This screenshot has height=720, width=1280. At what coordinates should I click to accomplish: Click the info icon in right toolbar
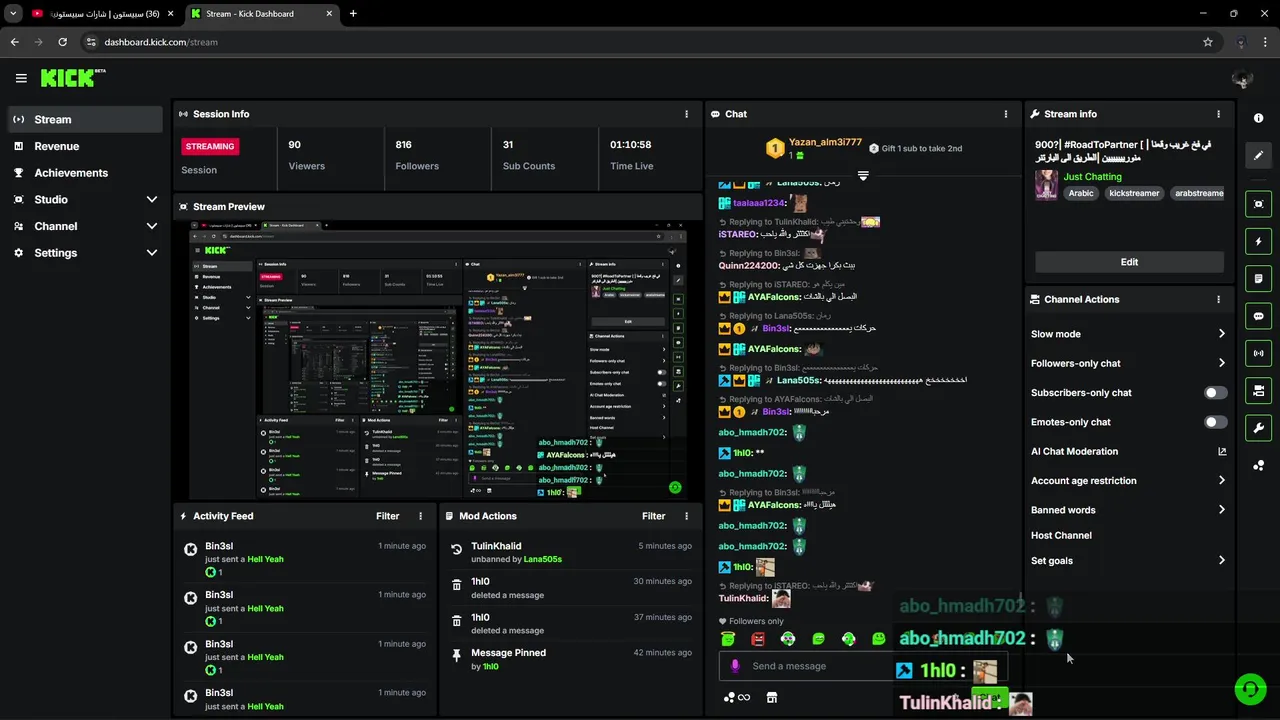1258,118
